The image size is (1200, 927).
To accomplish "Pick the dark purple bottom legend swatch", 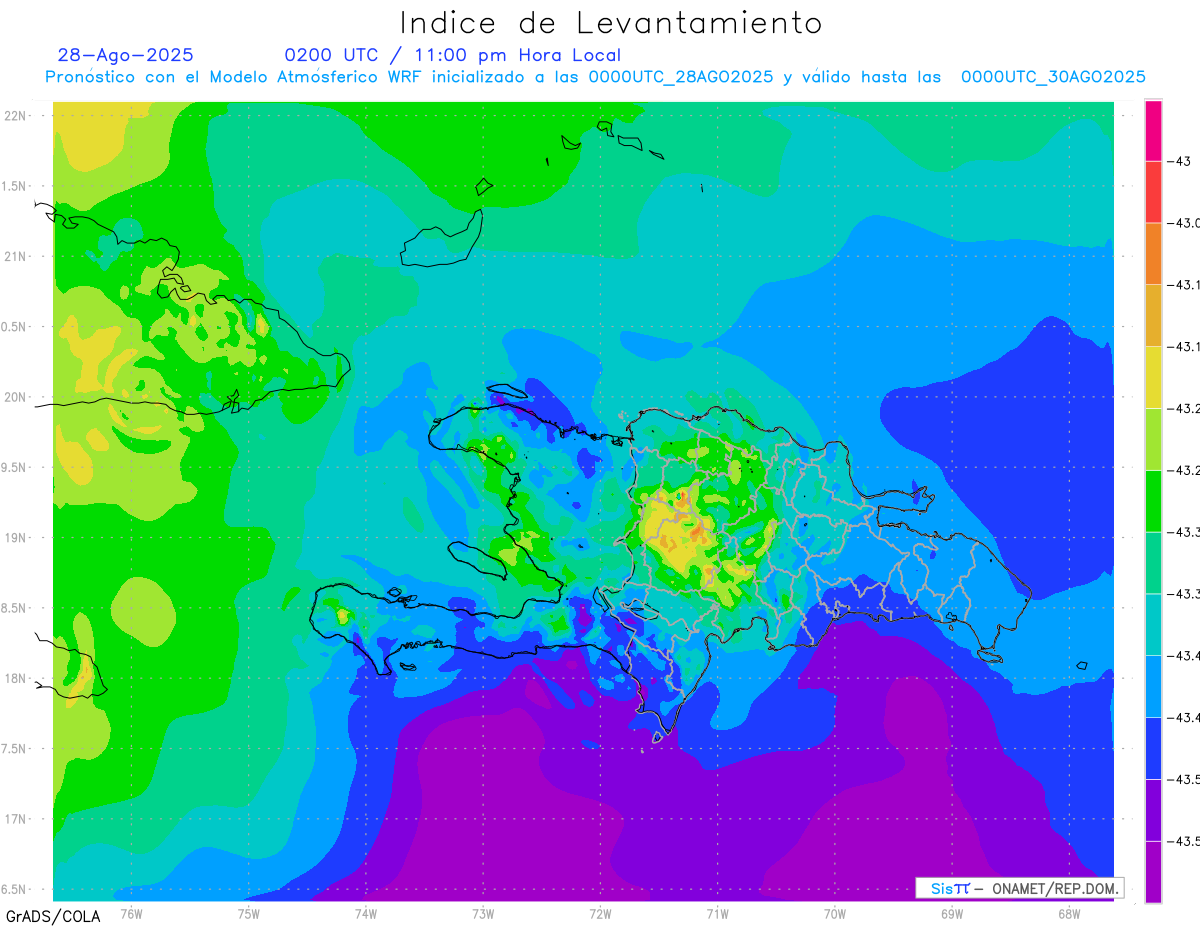I will pyautogui.click(x=1153, y=872).
